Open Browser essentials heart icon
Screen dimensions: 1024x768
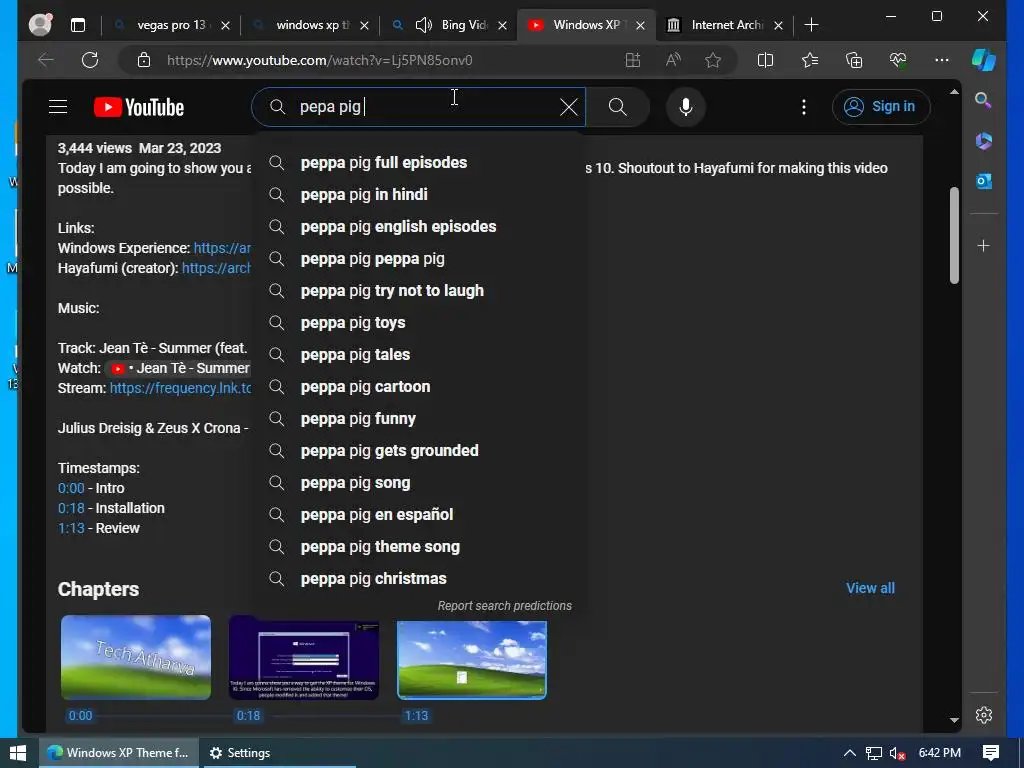[x=898, y=60]
